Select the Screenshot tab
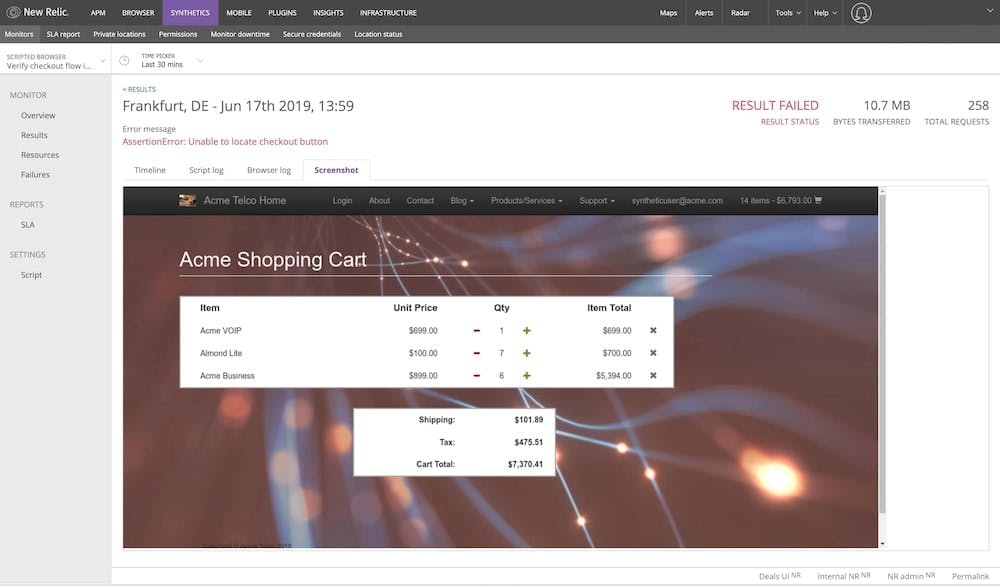The image size is (1000, 586). click(x=336, y=170)
